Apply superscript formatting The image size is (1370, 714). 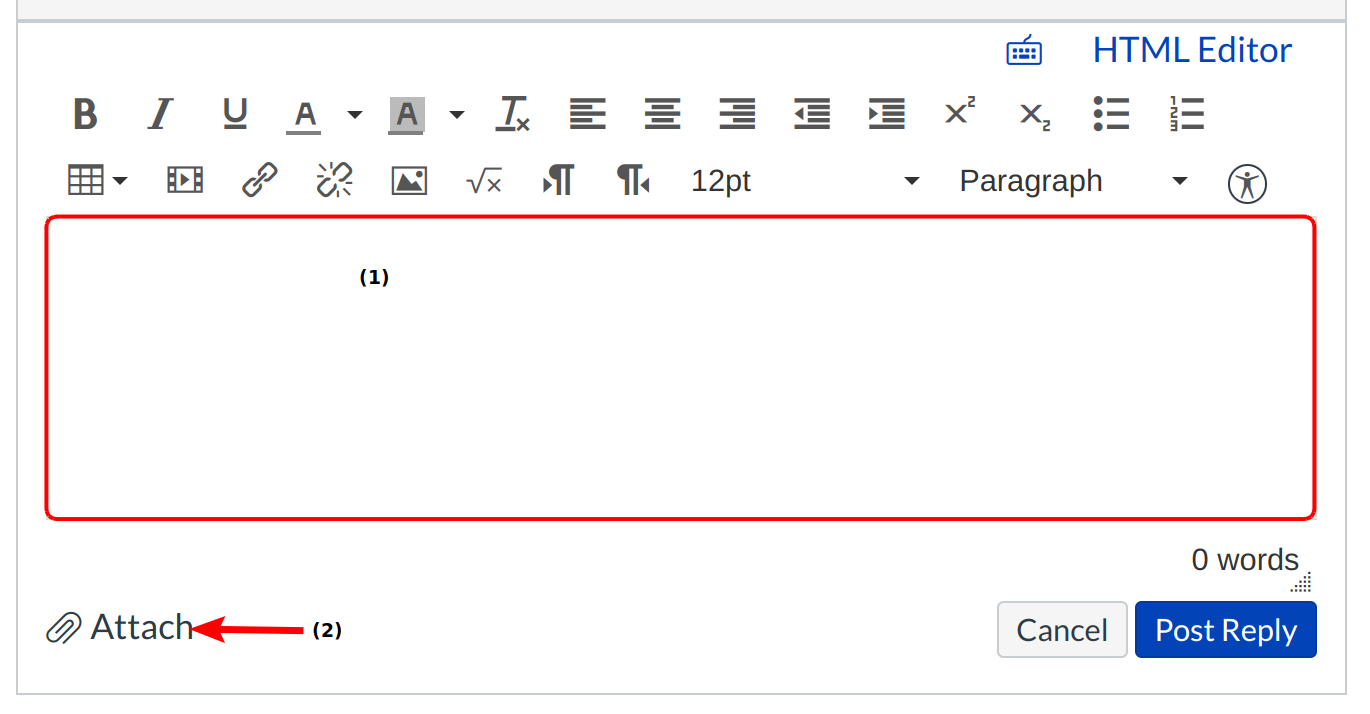point(960,112)
